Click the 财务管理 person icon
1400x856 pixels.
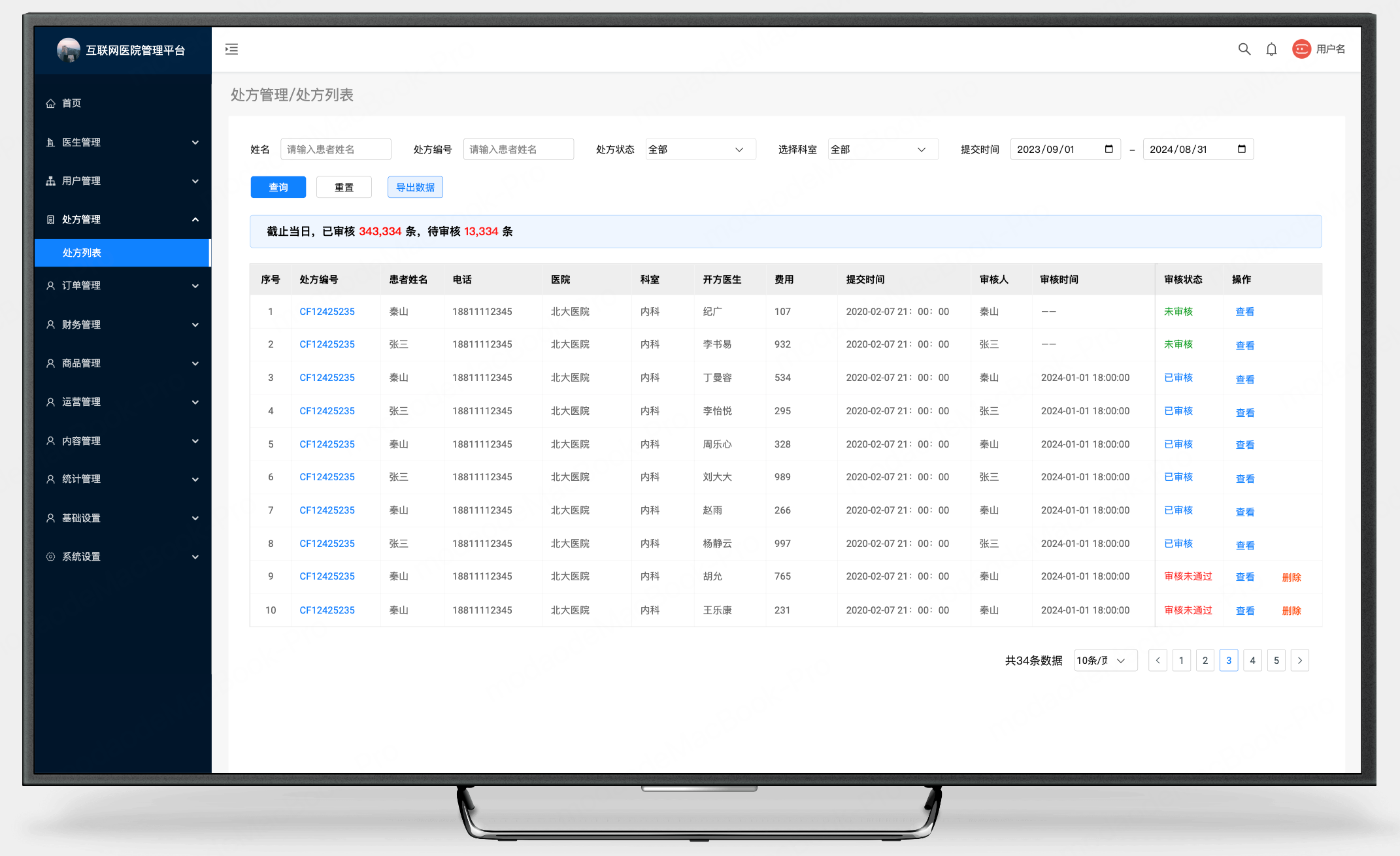[x=50, y=325]
